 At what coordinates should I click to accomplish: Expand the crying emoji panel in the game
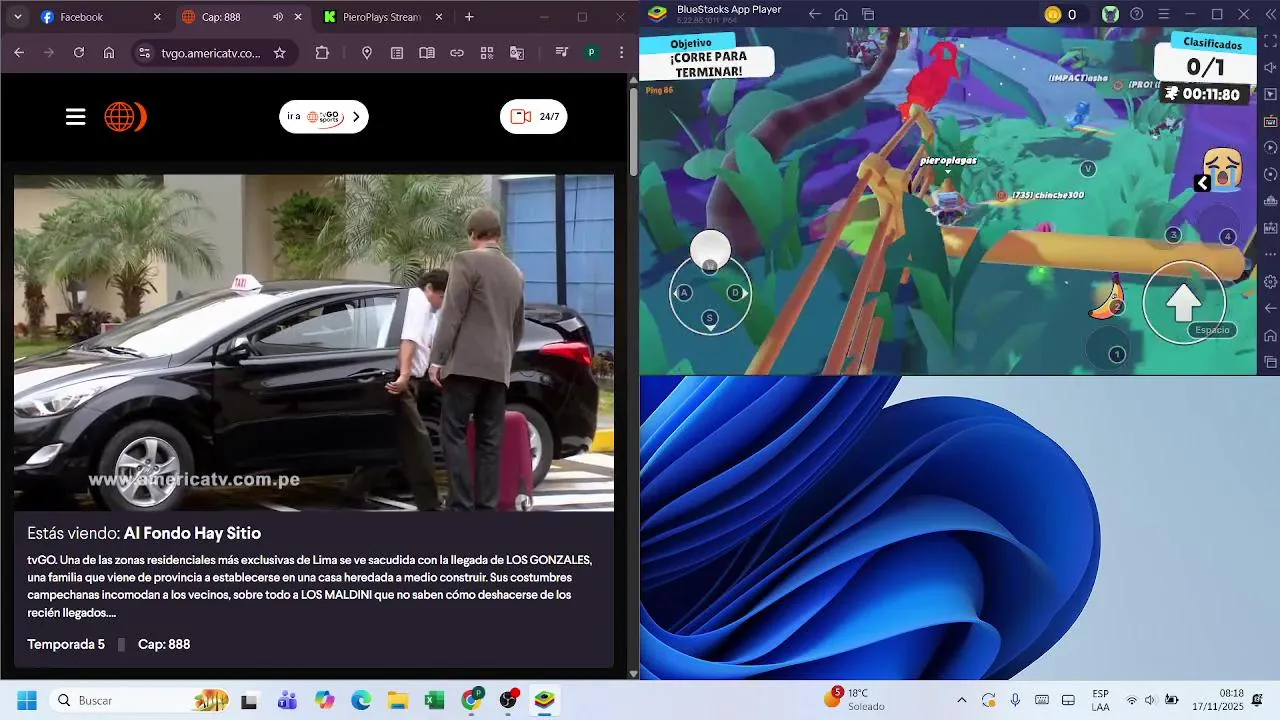(x=1202, y=183)
